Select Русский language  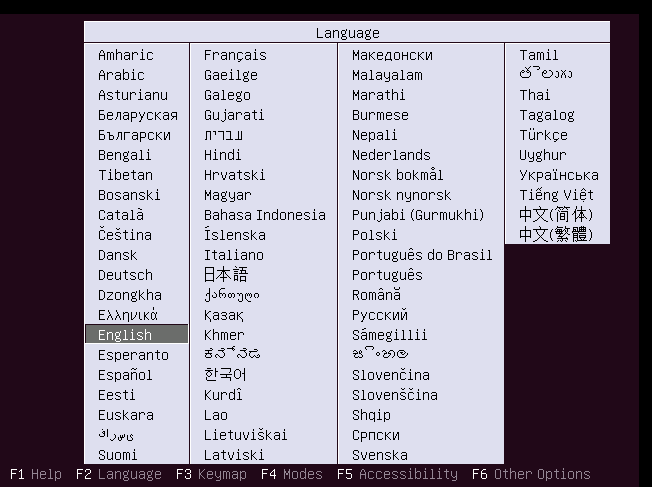(380, 315)
